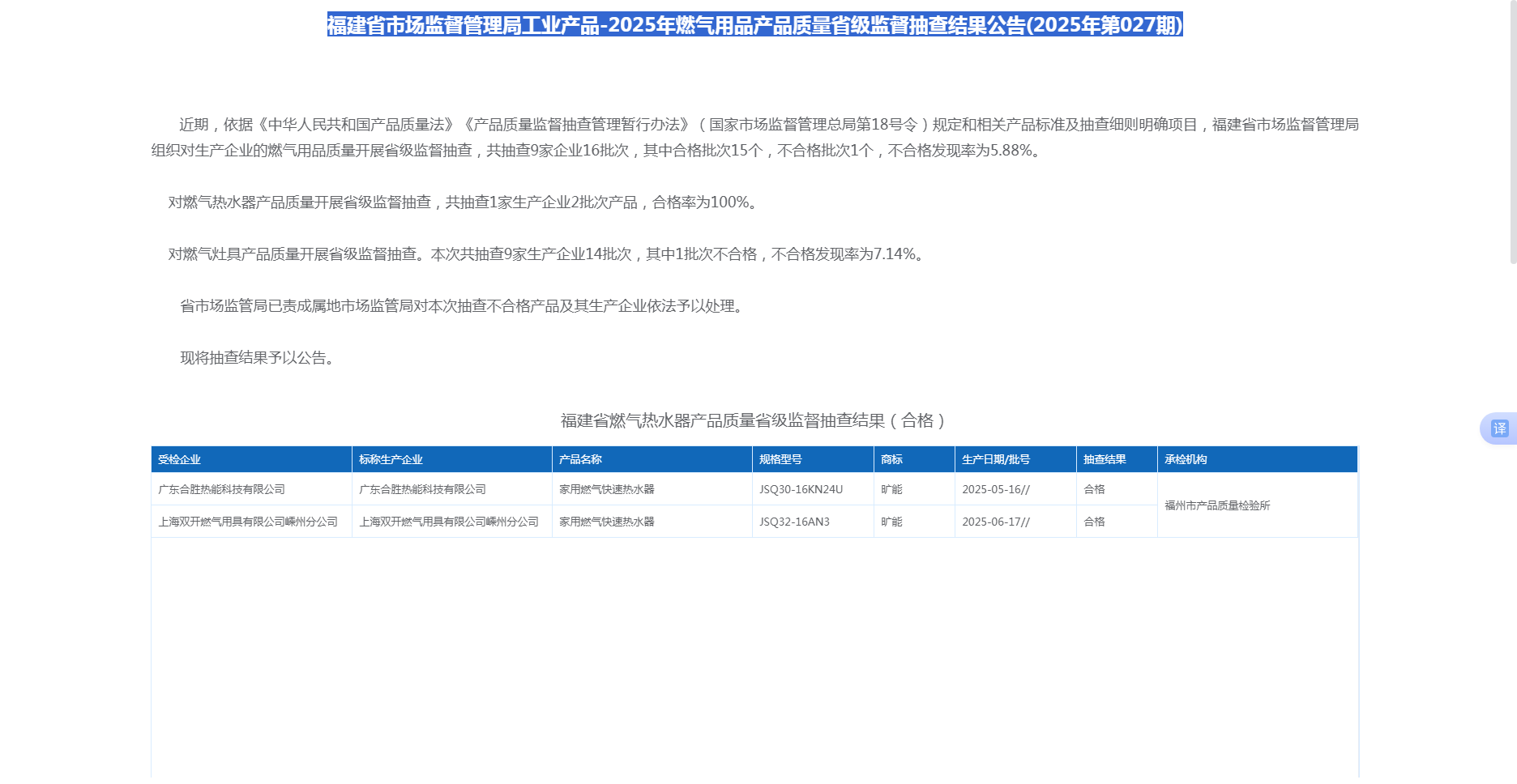Click the highlighted announcement title text

pos(754,25)
